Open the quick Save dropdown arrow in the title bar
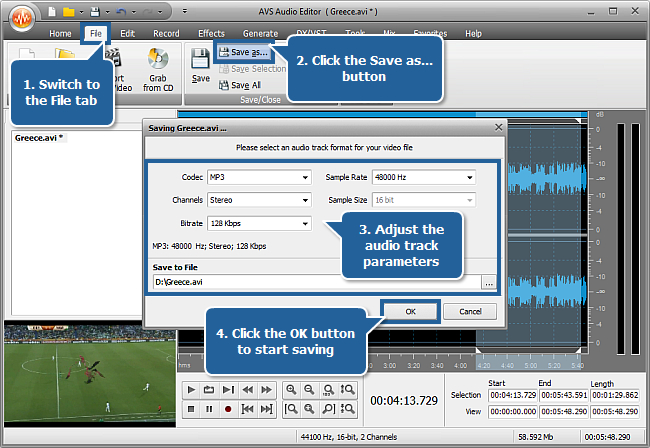Image resolution: width=650 pixels, height=448 pixels. point(107,12)
